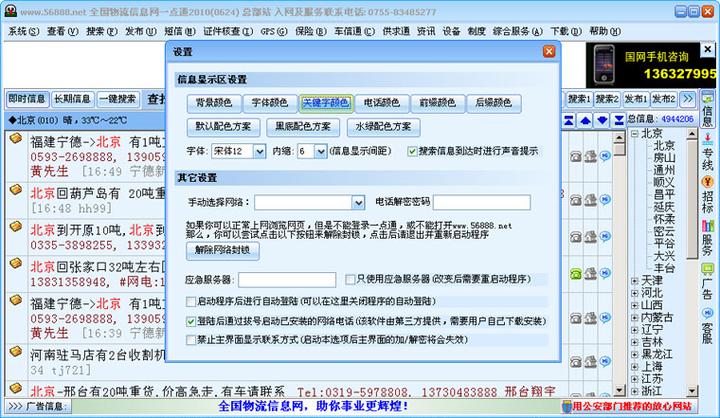Open the 发布2 tab button
Screen dimensions: 720x418
664,99
